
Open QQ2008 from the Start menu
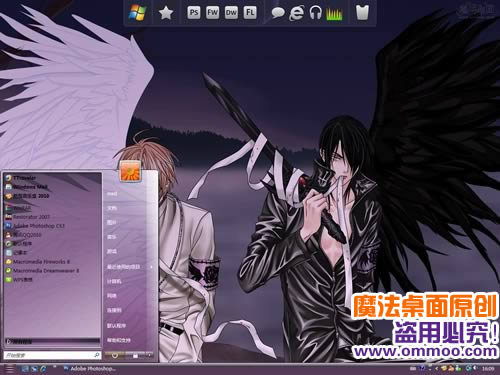23,235
